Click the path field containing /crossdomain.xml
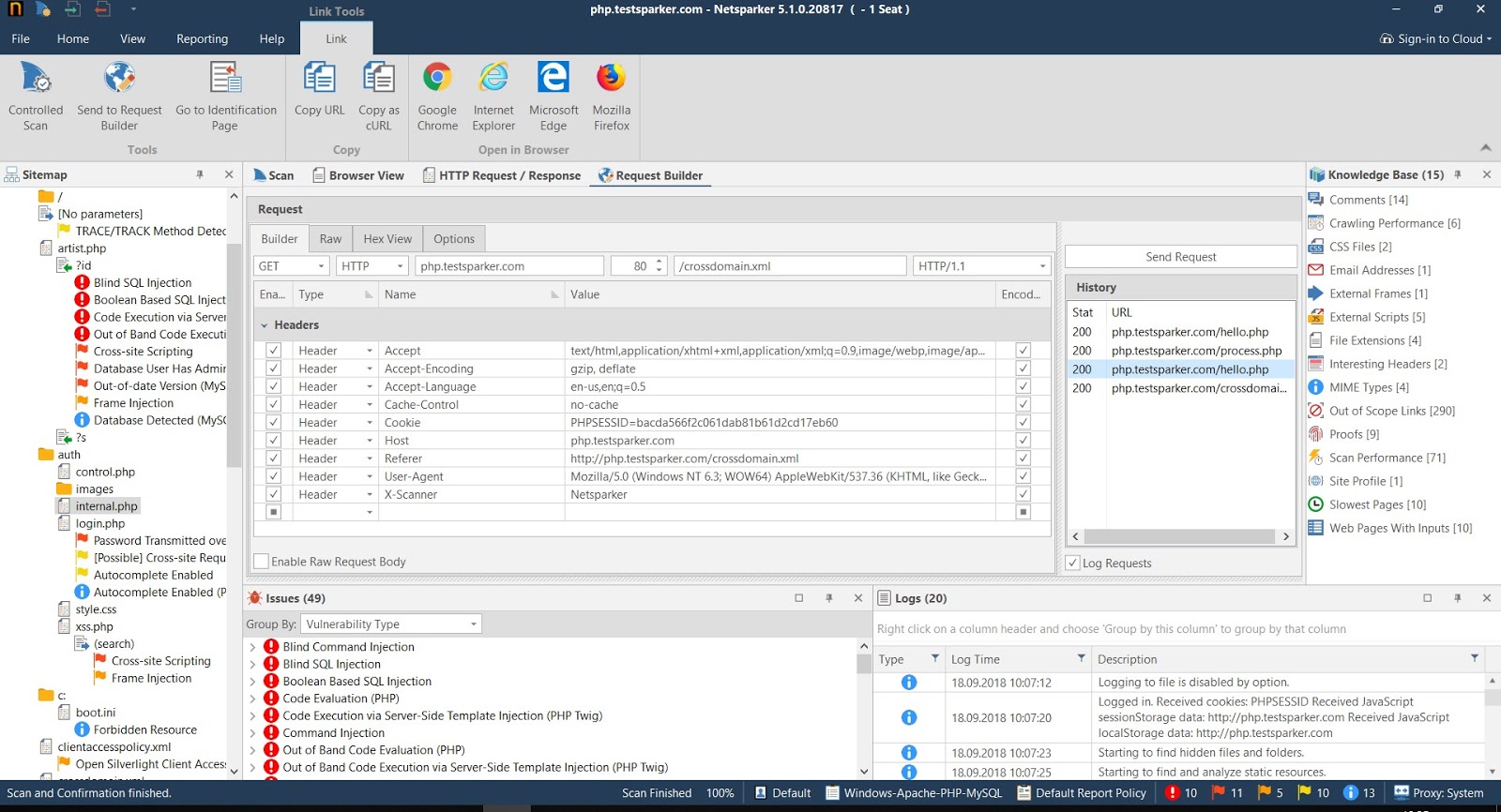The image size is (1501, 812). point(789,266)
